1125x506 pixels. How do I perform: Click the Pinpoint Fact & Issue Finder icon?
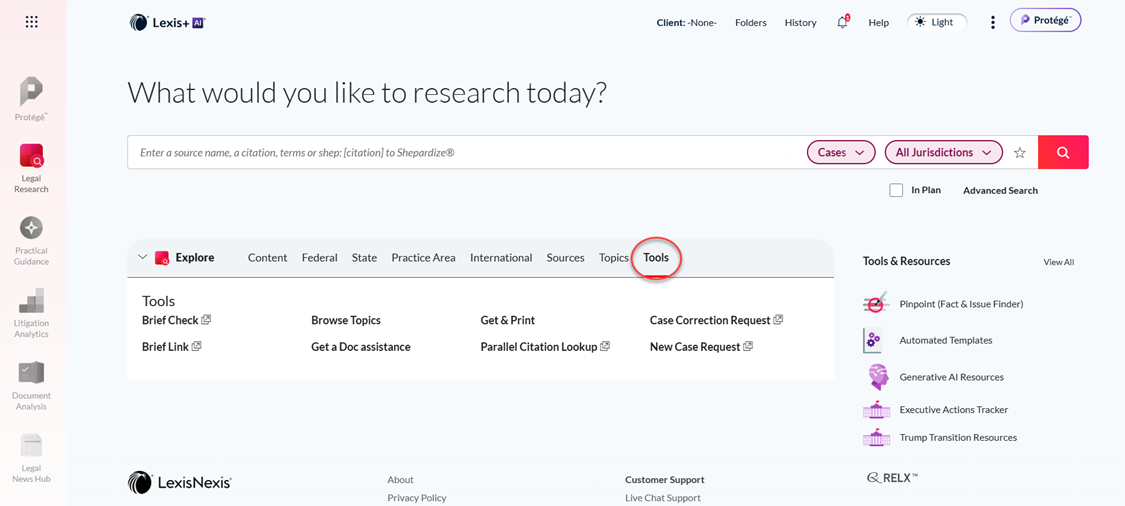[876, 304]
